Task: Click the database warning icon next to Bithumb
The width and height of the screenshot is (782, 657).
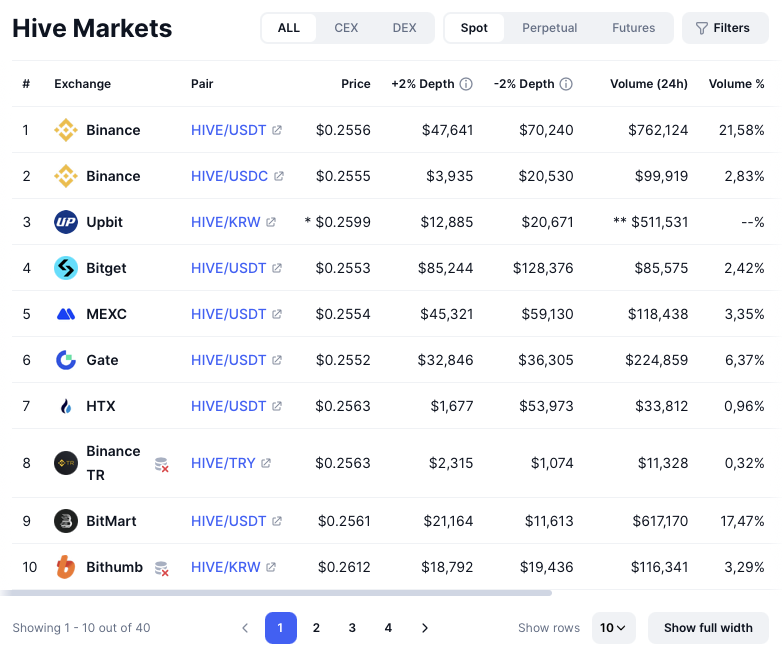Action: click(161, 568)
